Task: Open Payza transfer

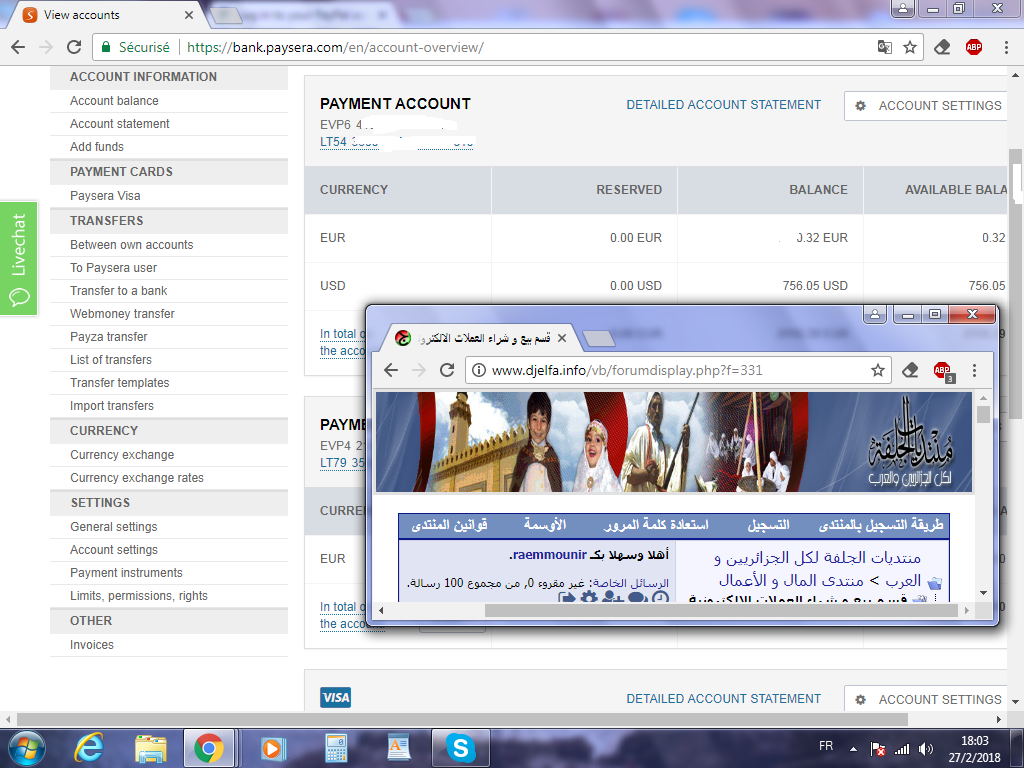Action: [x=108, y=336]
